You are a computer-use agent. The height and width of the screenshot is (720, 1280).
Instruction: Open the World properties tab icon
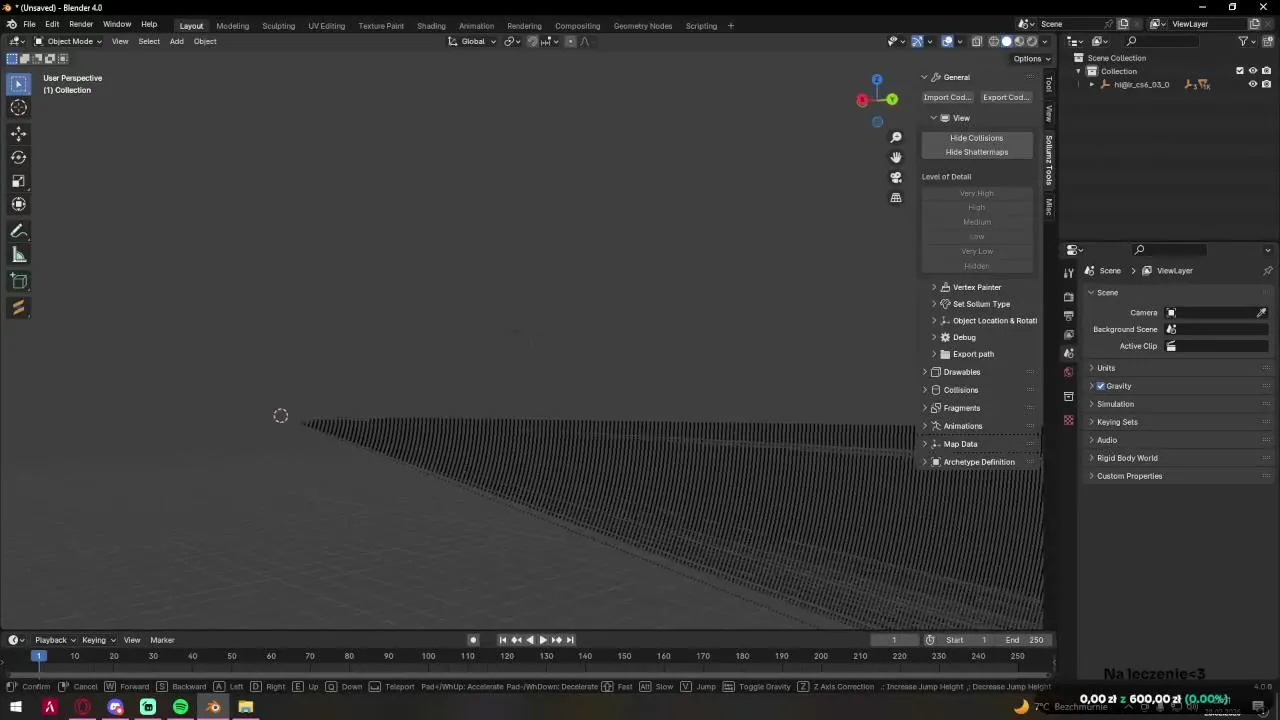[x=1068, y=372]
